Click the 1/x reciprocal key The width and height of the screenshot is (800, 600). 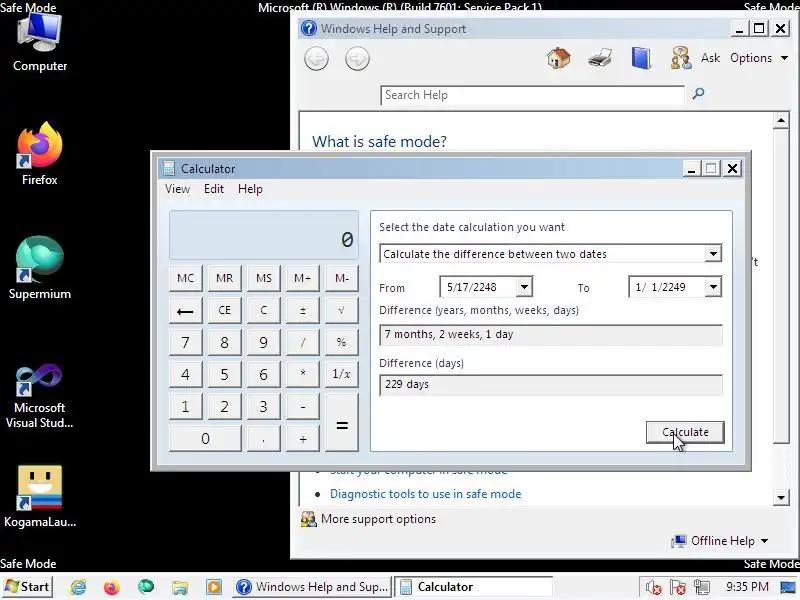(x=342, y=374)
